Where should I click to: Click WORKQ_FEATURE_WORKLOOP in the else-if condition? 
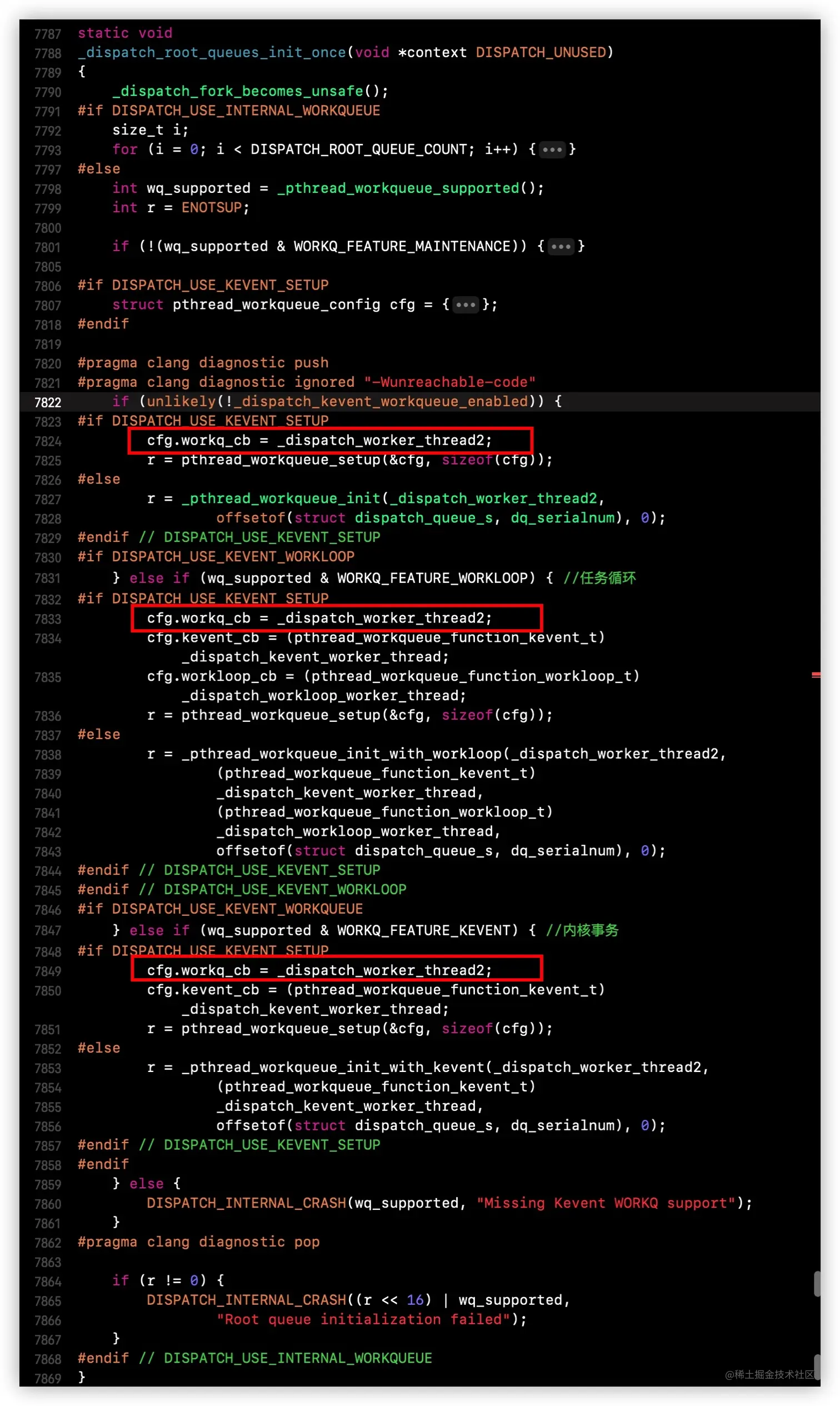432,578
